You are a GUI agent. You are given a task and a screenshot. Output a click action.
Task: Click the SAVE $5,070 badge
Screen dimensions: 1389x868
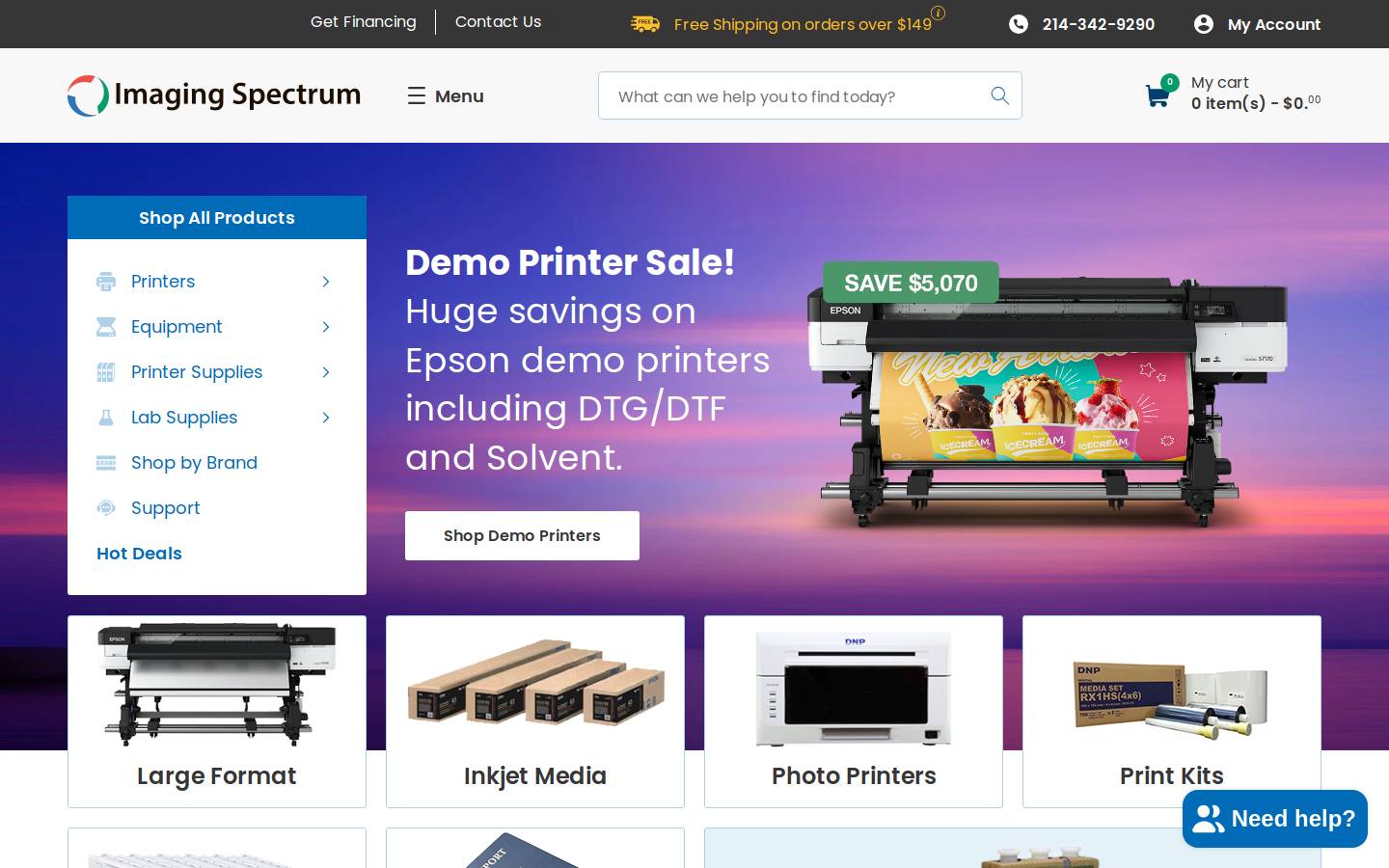click(911, 283)
